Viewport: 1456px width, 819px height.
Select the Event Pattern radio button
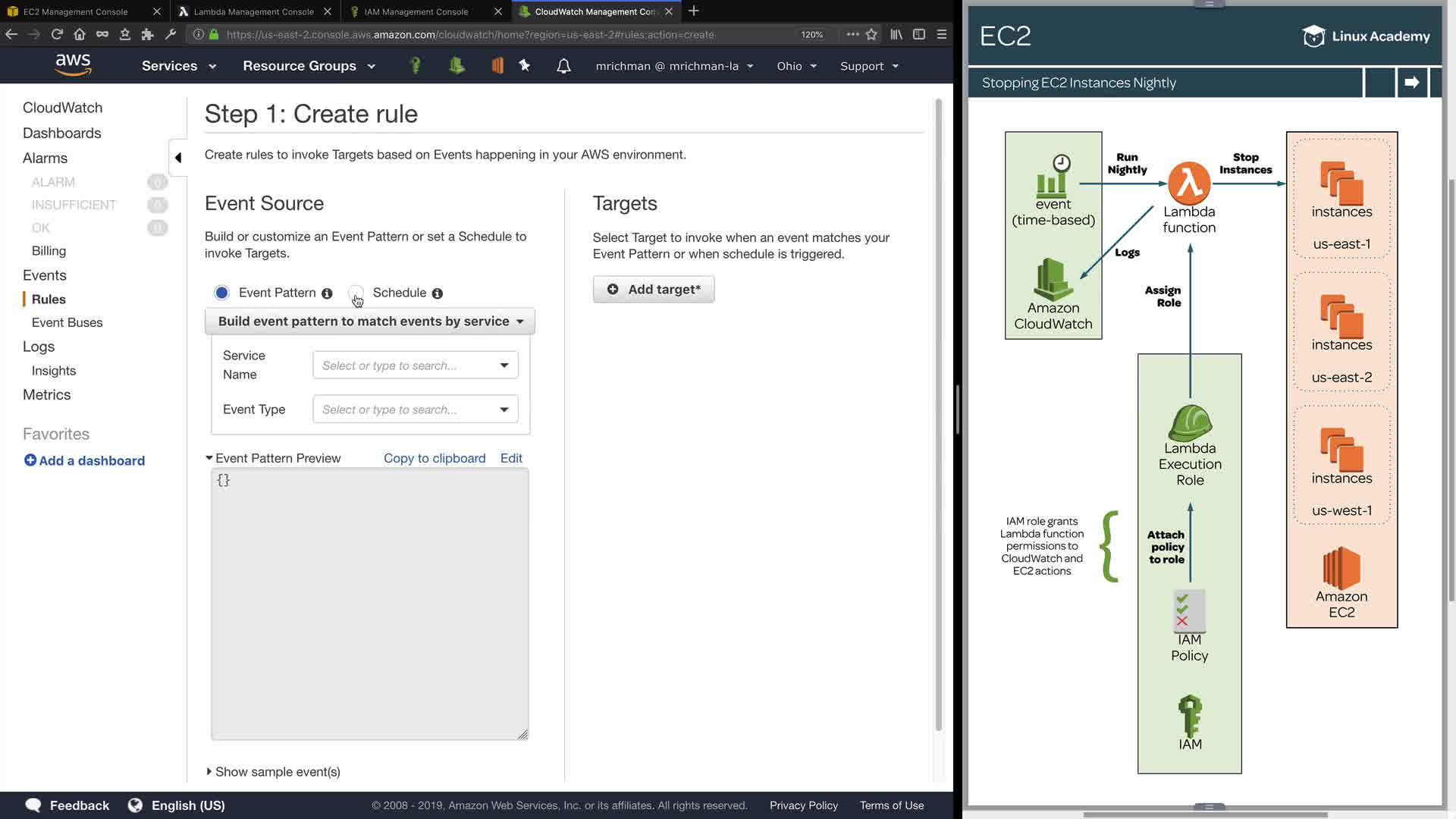pyautogui.click(x=221, y=293)
